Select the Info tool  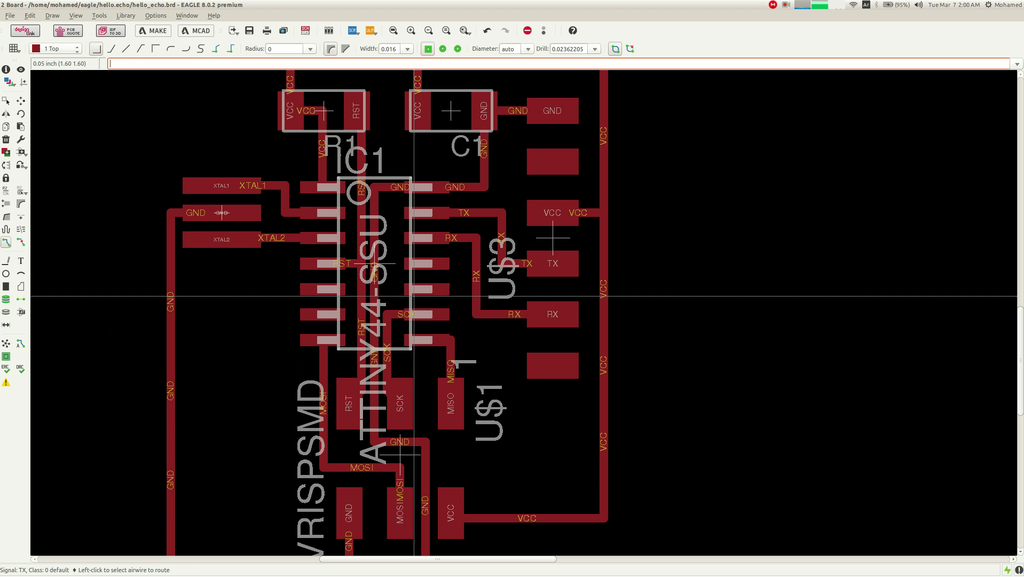[x=6, y=69]
